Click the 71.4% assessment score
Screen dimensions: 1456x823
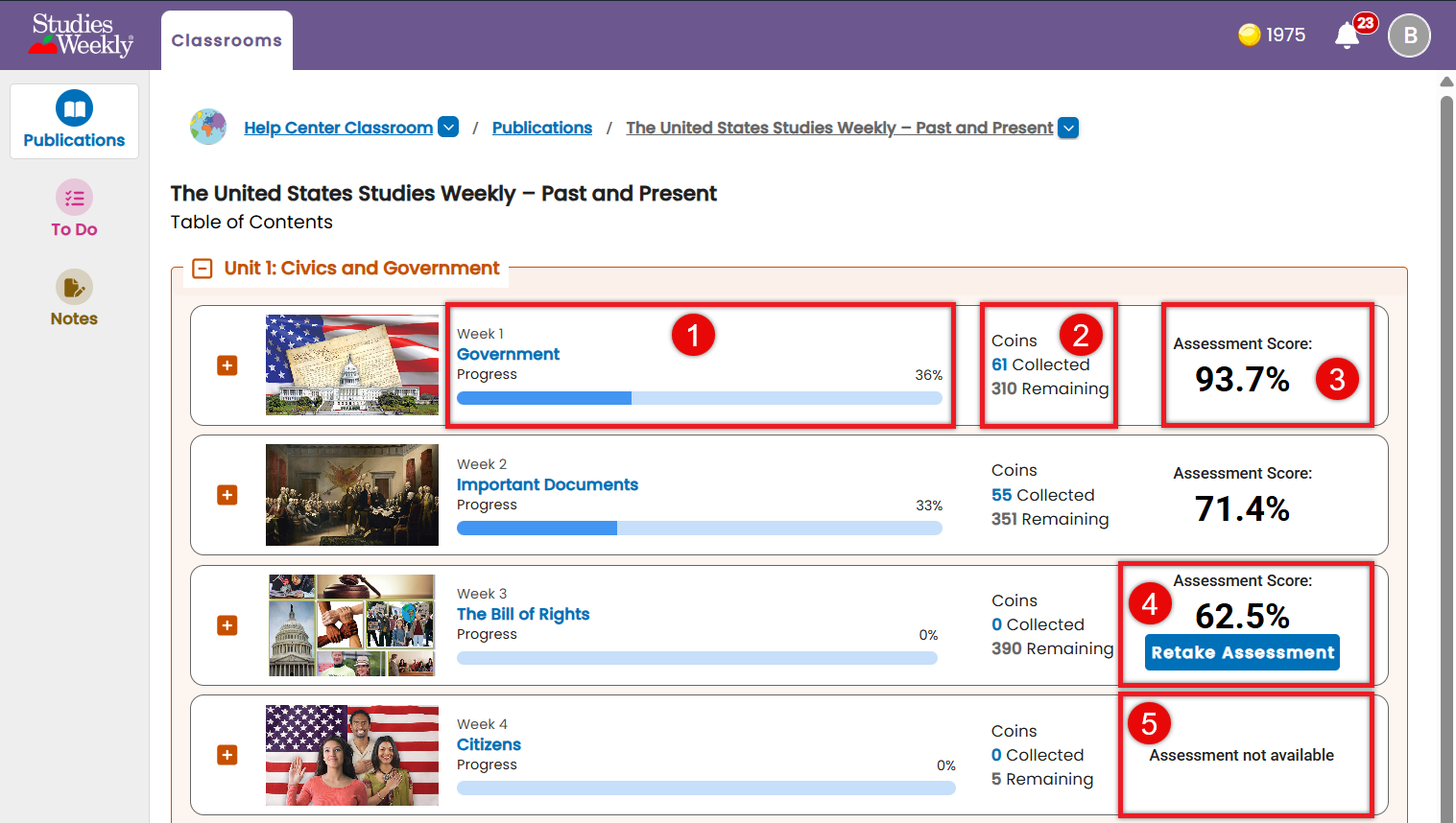click(x=1242, y=508)
